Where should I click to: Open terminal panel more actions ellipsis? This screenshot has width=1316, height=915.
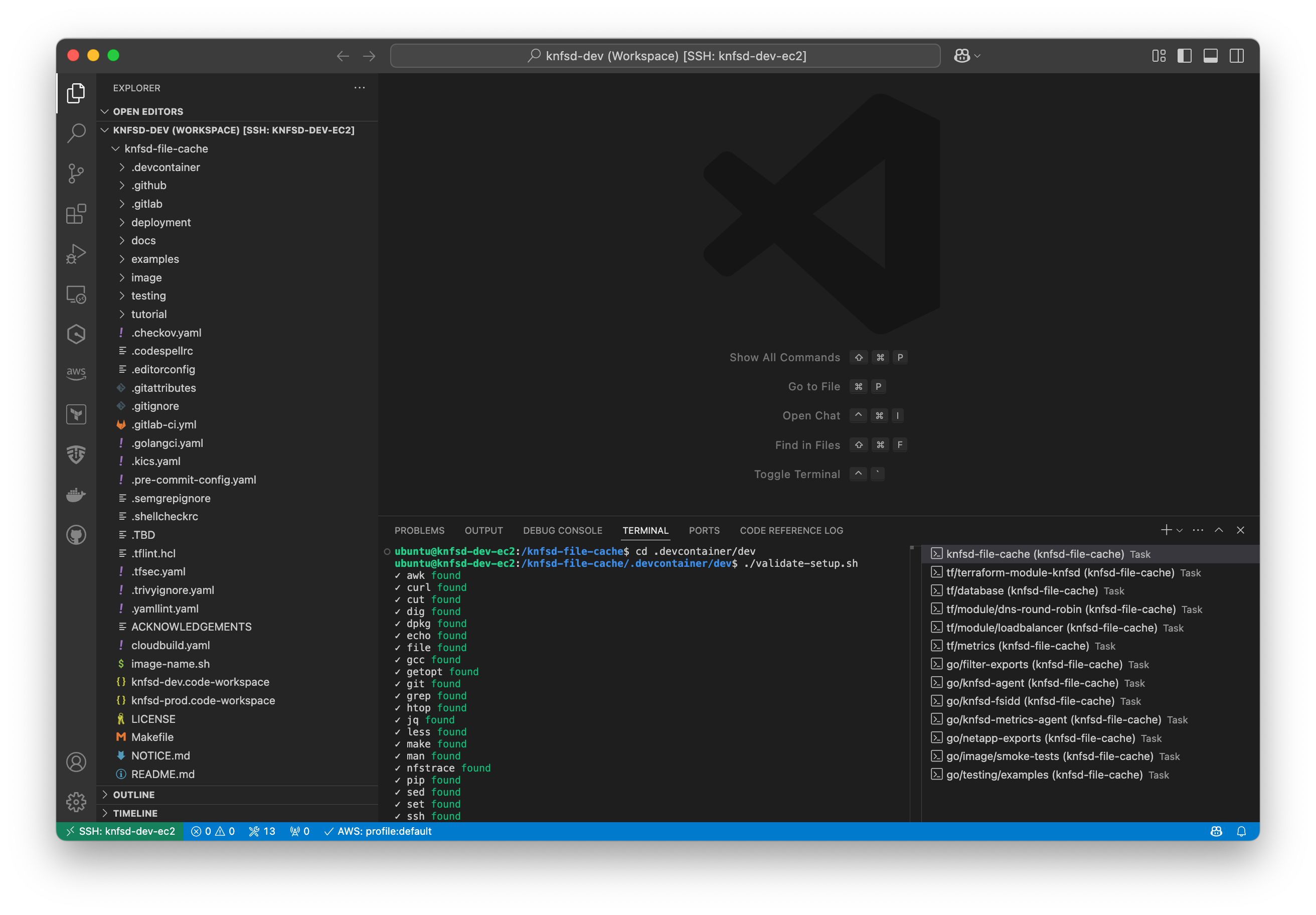click(x=1197, y=530)
